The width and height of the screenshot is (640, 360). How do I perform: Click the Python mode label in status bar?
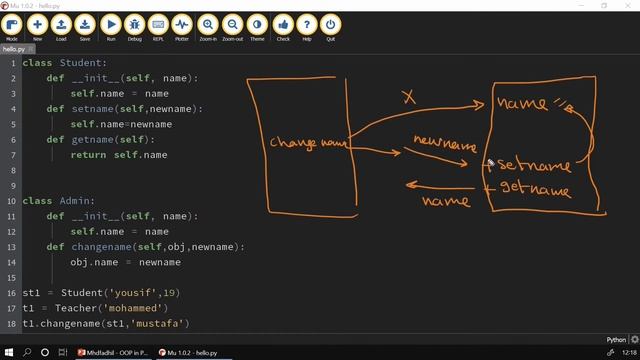616,340
